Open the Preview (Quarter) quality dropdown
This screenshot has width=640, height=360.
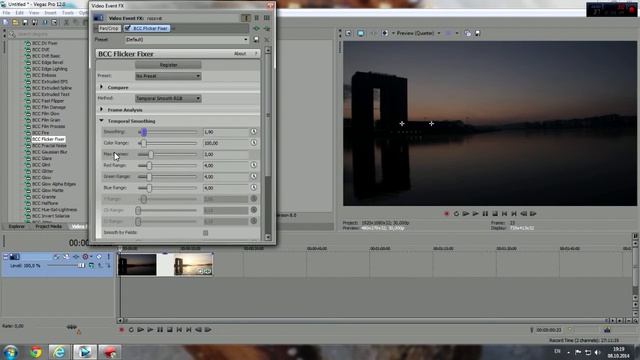click(x=418, y=33)
